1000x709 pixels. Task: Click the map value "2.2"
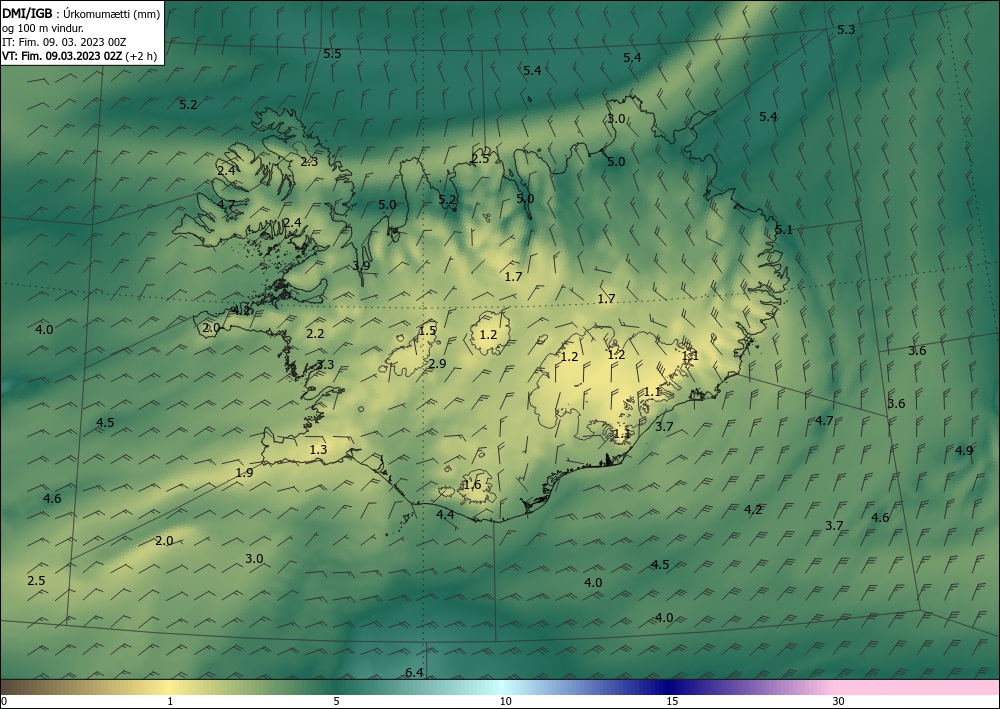click(315, 333)
